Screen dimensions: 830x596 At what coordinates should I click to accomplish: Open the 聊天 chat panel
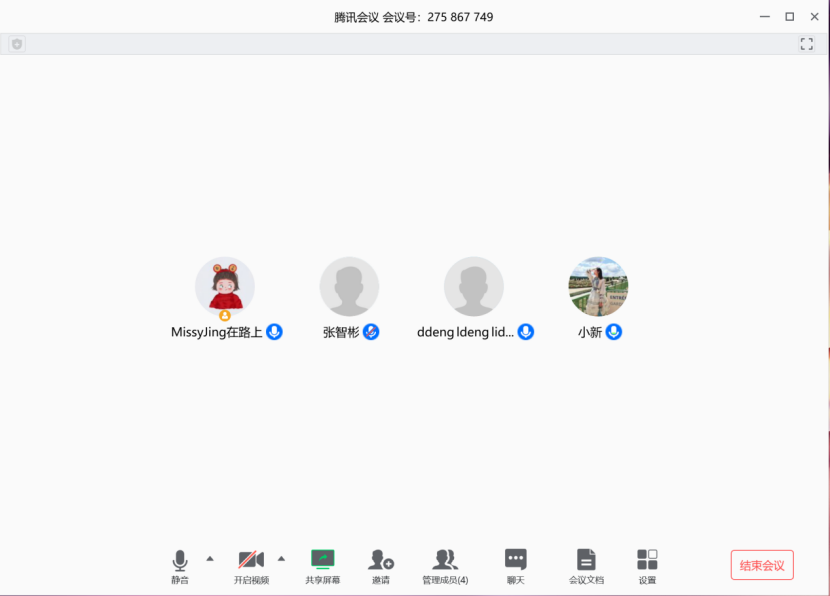516,566
